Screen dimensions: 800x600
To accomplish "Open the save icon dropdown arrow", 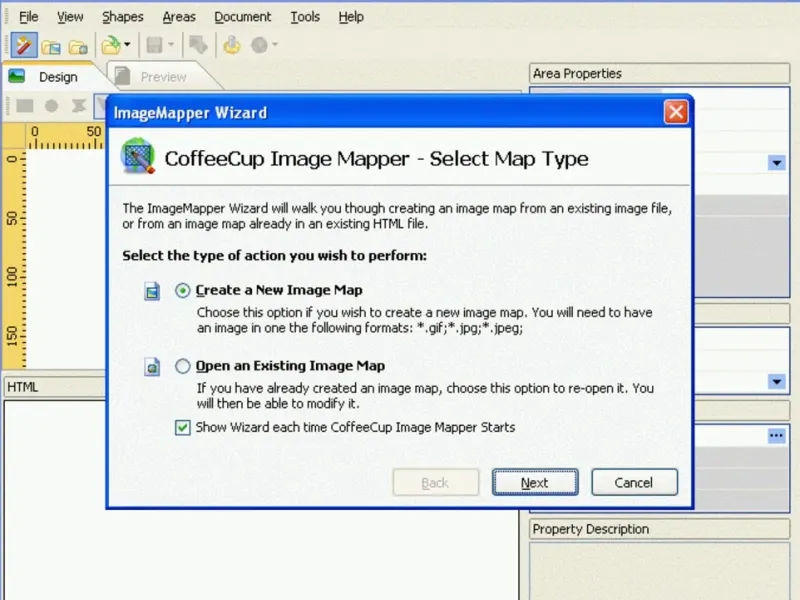I will coord(171,45).
